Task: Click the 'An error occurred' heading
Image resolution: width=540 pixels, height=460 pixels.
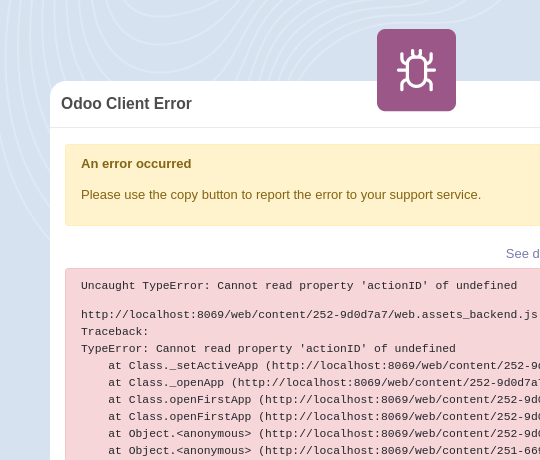Action: (x=136, y=164)
